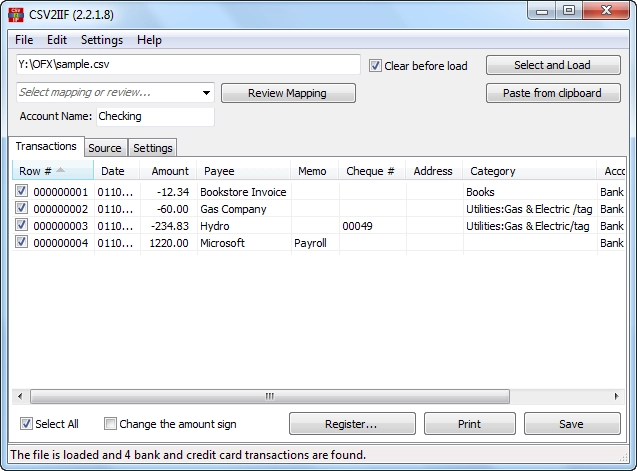
Task: Toggle the Select All checkbox
Action: tap(26, 424)
